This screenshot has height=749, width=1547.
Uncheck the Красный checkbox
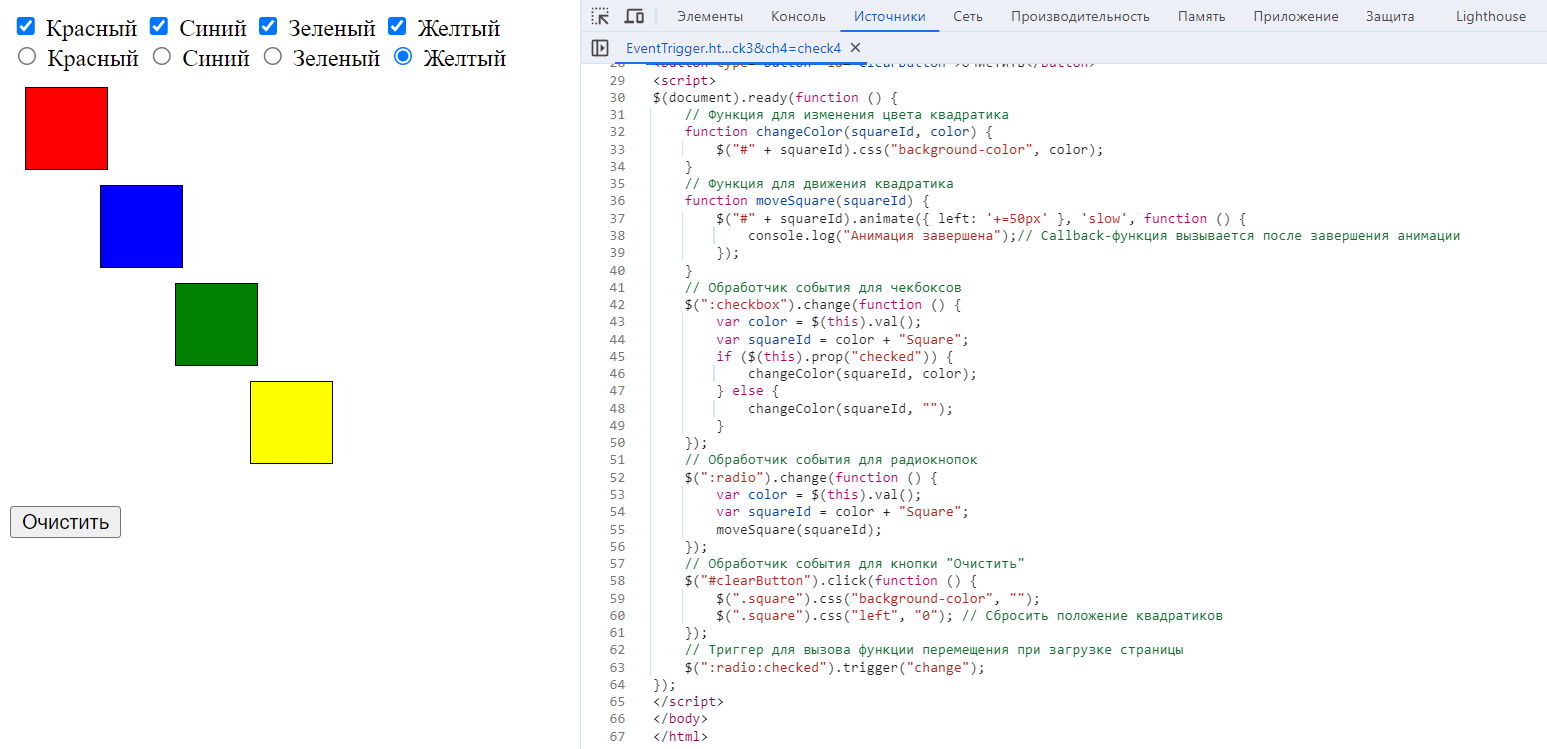click(x=26, y=27)
